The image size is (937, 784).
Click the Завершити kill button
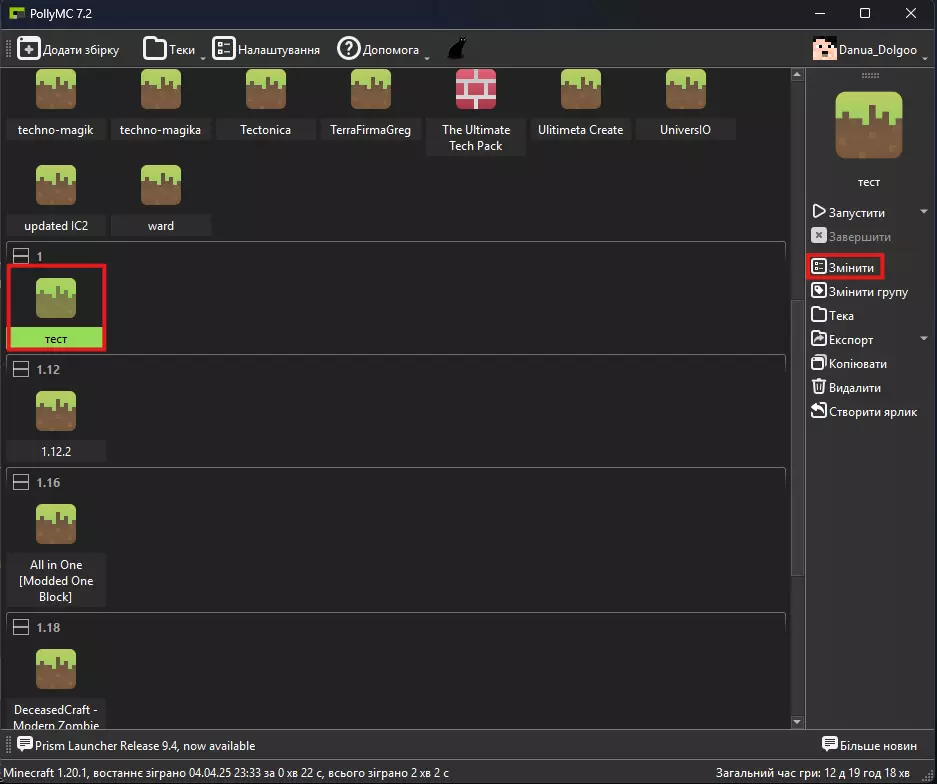[851, 237]
